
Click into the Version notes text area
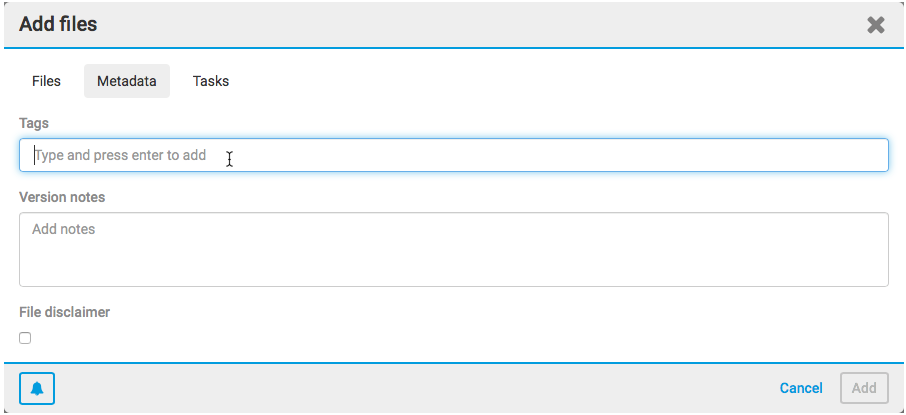tap(453, 249)
